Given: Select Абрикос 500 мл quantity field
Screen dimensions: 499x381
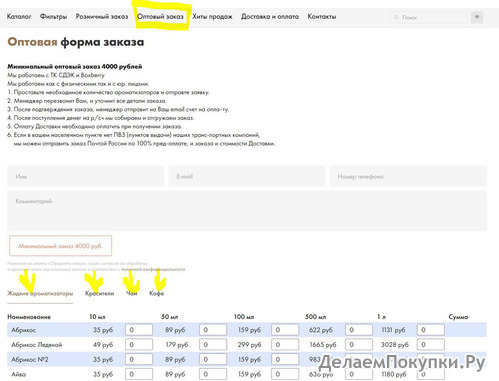Looking at the screenshot, I should pos(359,330).
